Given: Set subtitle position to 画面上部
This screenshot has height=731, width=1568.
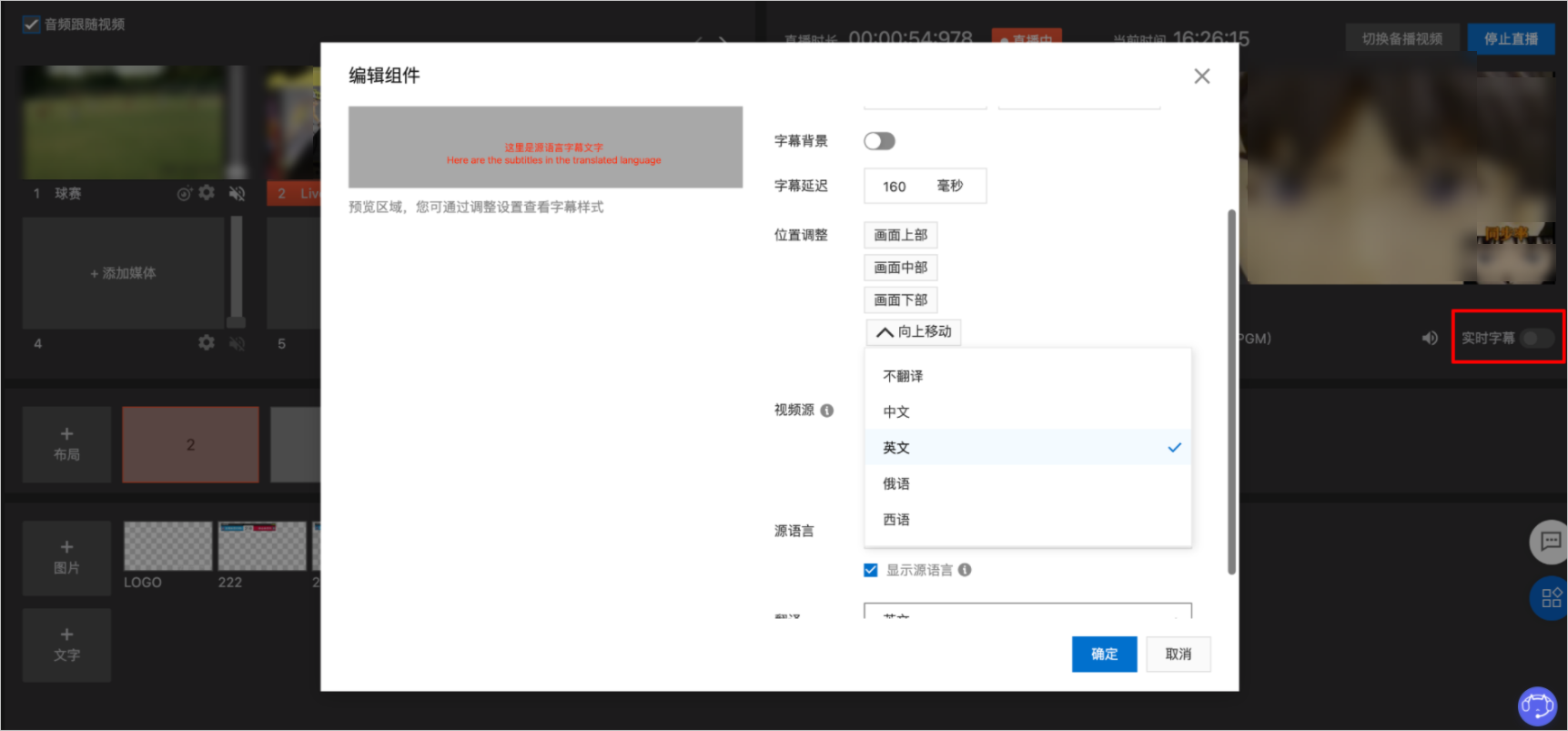Looking at the screenshot, I should (900, 235).
